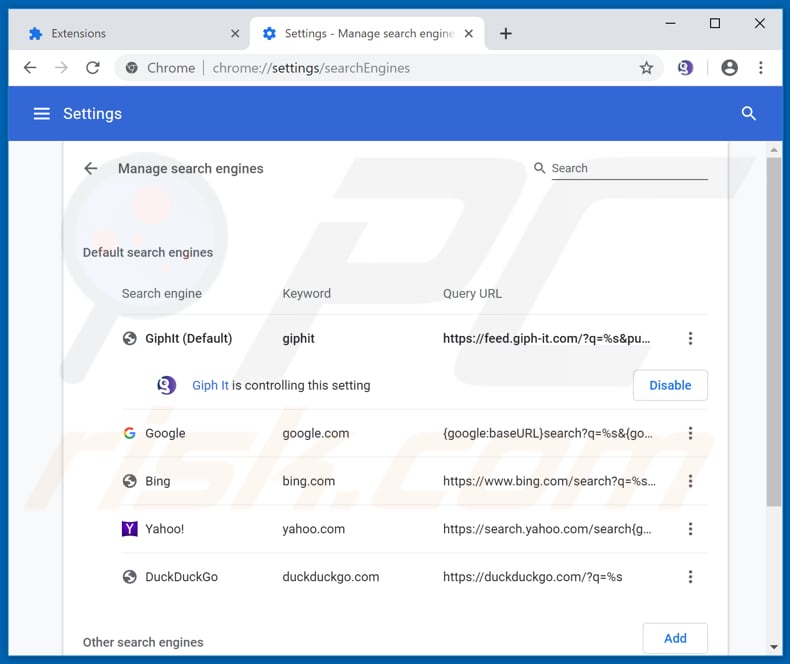The height and width of the screenshot is (664, 790).
Task: Open more actions for DuckDuckGo search engine
Action: point(690,577)
